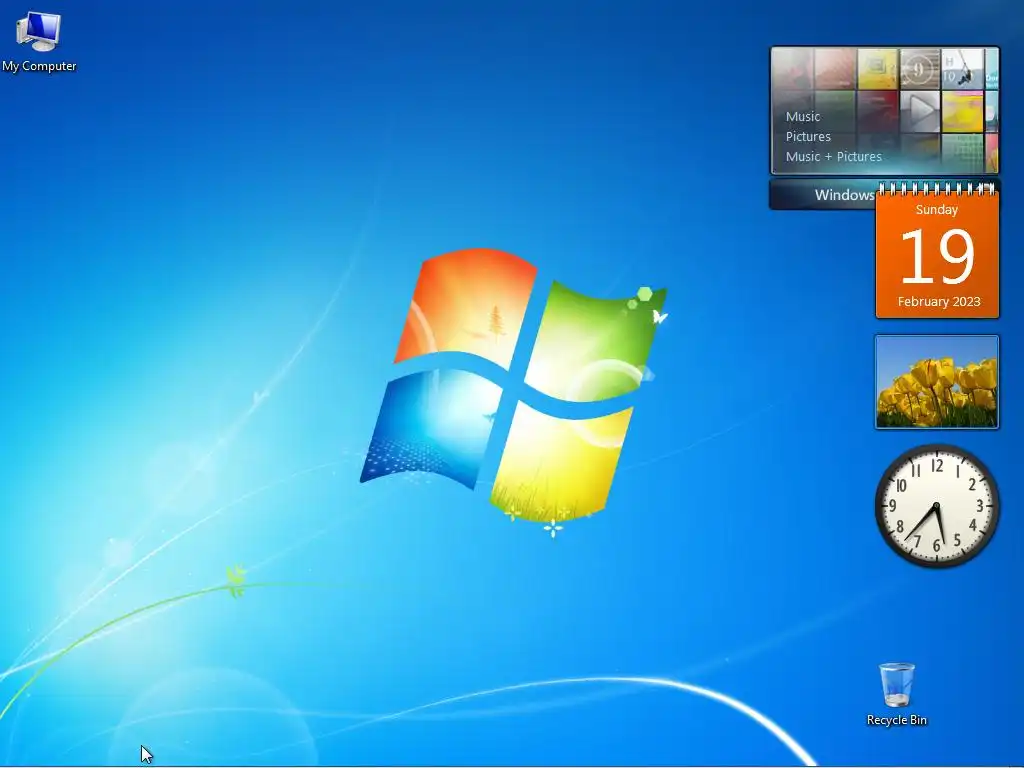Choose Pictures in Media Center gadget
This screenshot has width=1024, height=768.
[808, 136]
